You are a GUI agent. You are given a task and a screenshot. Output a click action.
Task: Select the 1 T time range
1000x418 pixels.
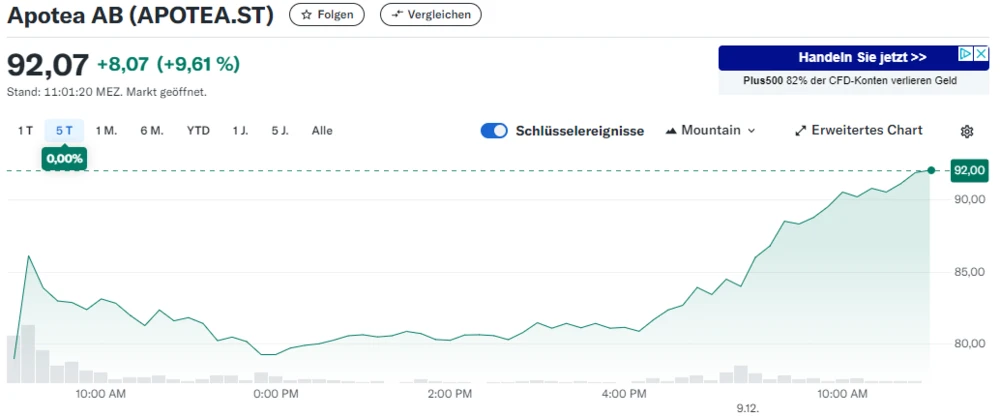pos(25,131)
